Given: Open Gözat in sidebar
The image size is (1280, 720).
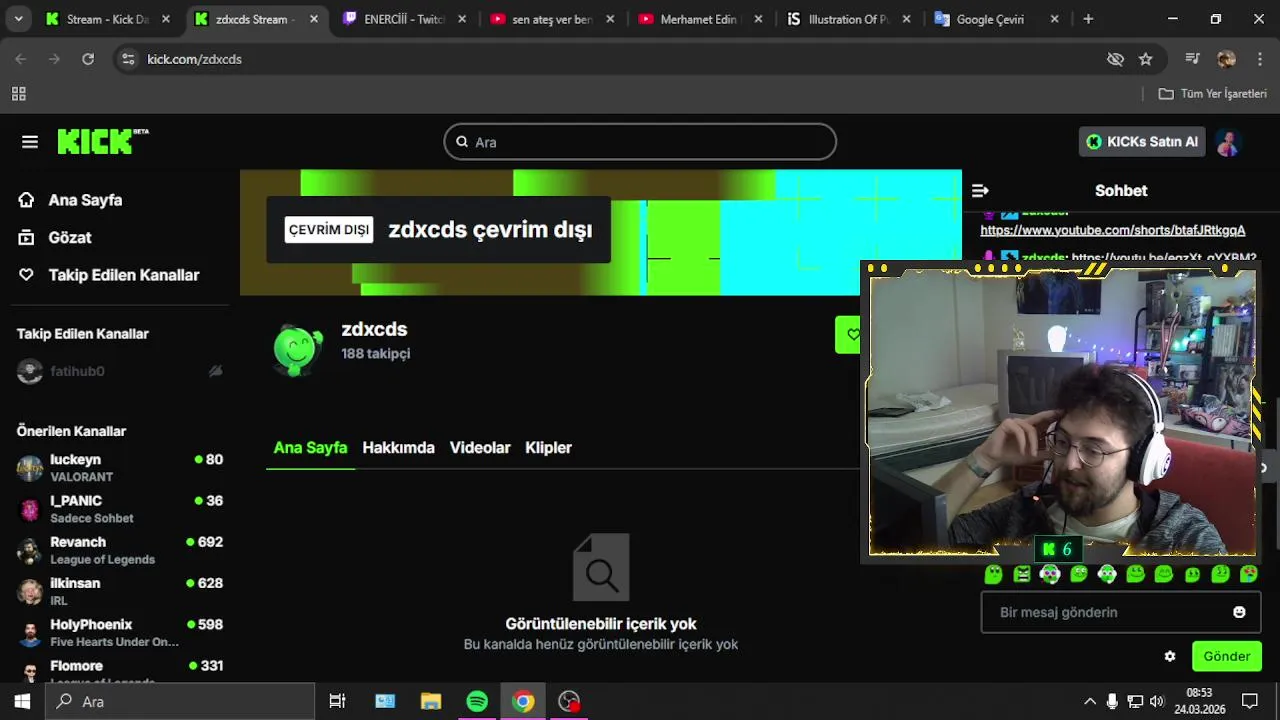Looking at the screenshot, I should point(55,238).
